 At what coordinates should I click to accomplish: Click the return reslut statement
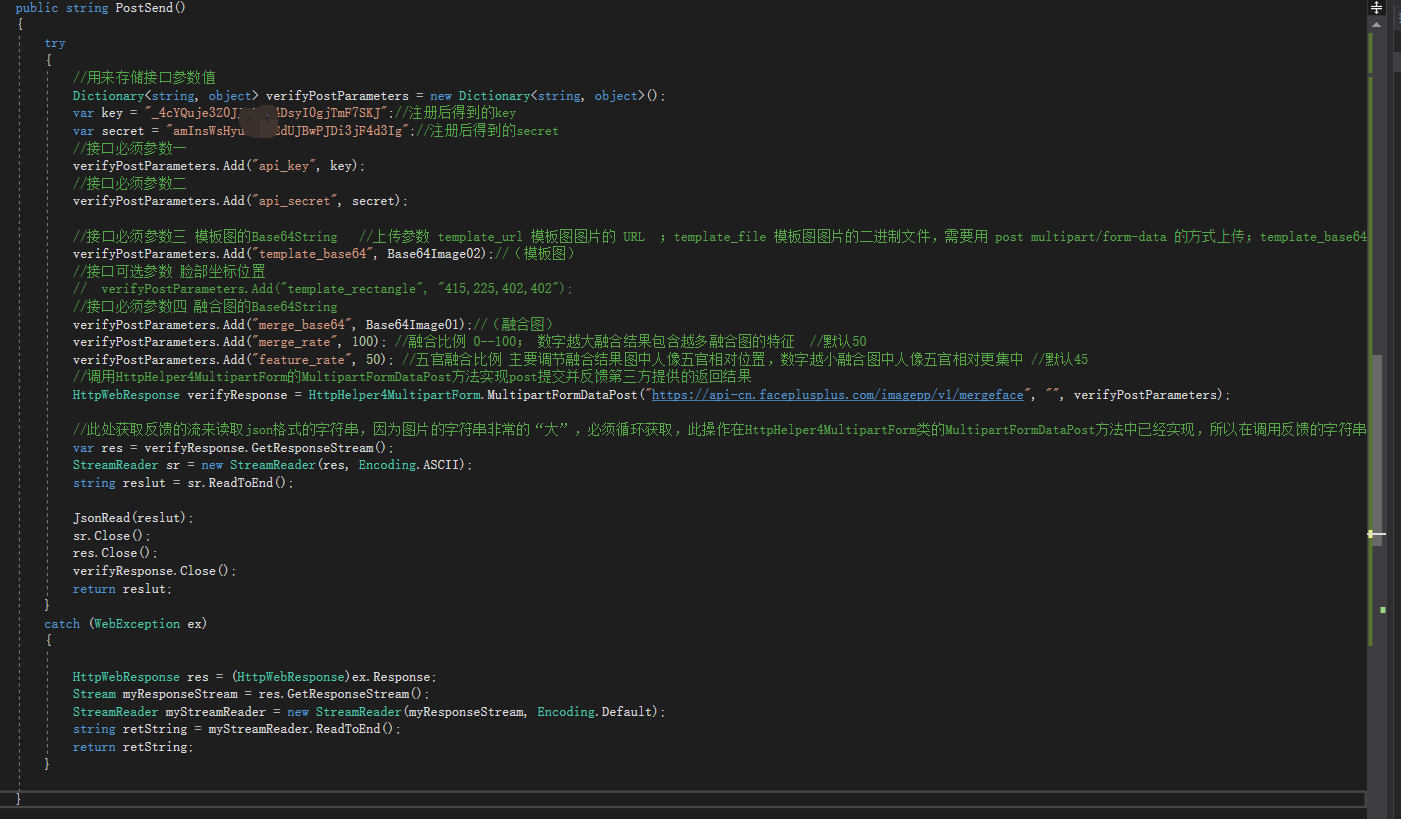tap(122, 589)
